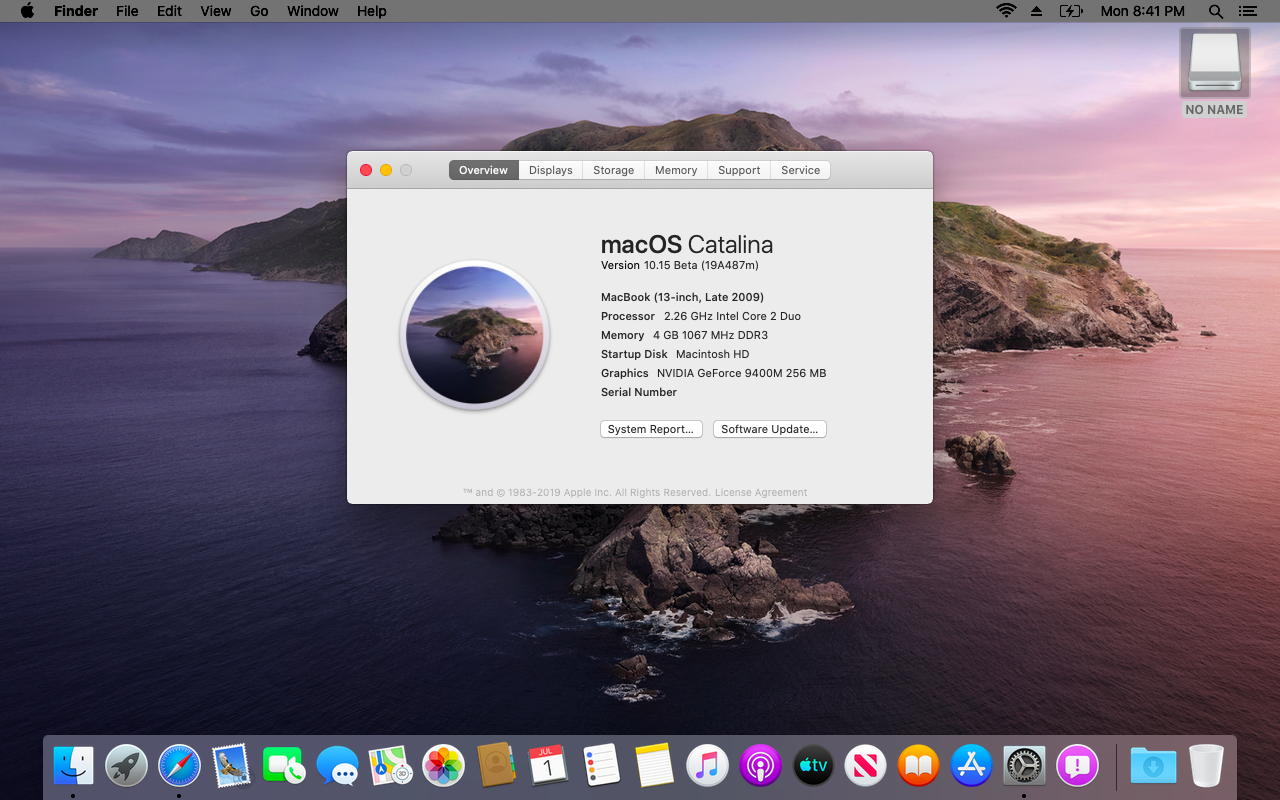This screenshot has width=1280, height=800.
Task: Click the System Report button
Action: click(651, 429)
